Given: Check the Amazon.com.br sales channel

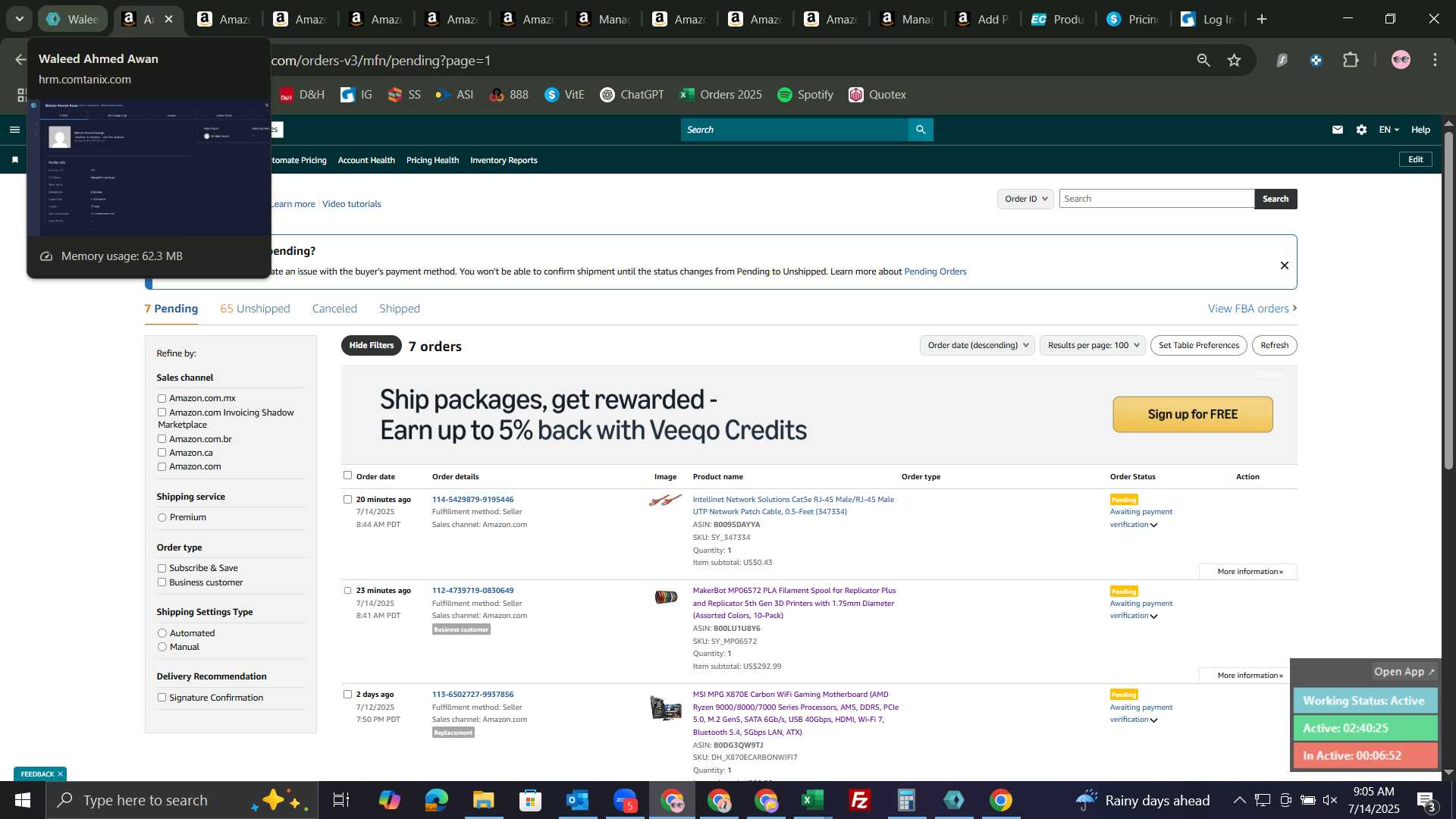Looking at the screenshot, I should (x=162, y=439).
